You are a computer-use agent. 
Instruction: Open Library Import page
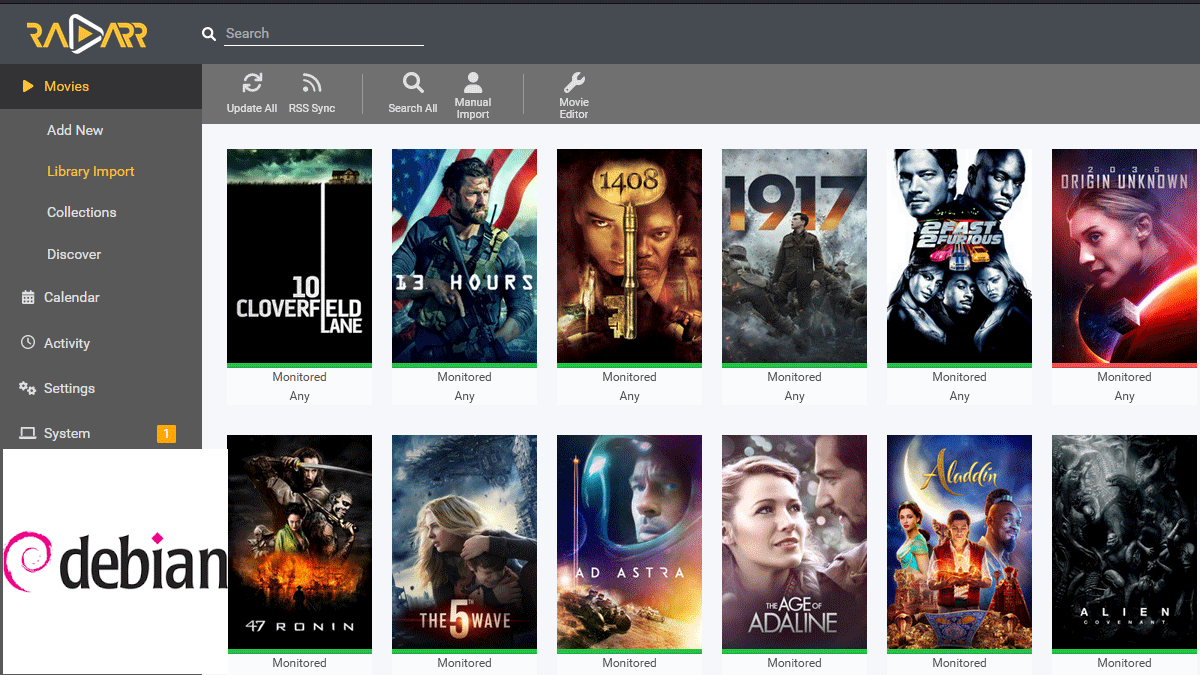pos(90,171)
